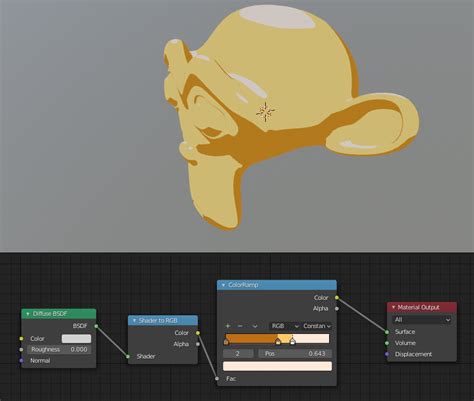Viewport: 474px width, 401px height.
Task: Click the Roughness input socket
Action: coord(22,350)
